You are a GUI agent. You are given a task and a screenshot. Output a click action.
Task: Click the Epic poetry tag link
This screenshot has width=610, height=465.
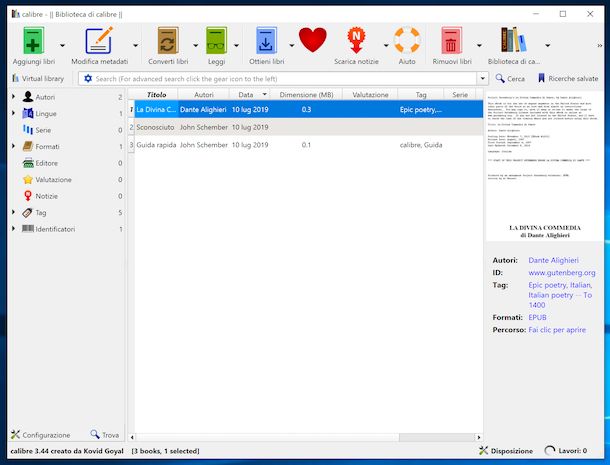(x=547, y=285)
